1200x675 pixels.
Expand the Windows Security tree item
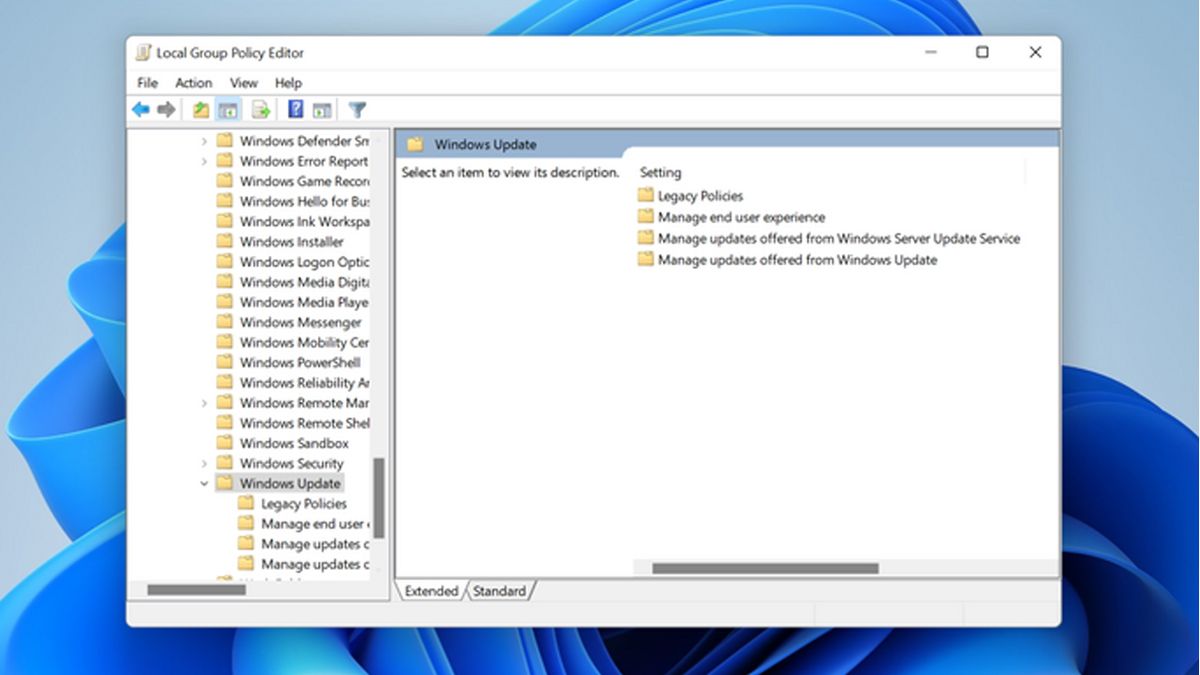[205, 463]
